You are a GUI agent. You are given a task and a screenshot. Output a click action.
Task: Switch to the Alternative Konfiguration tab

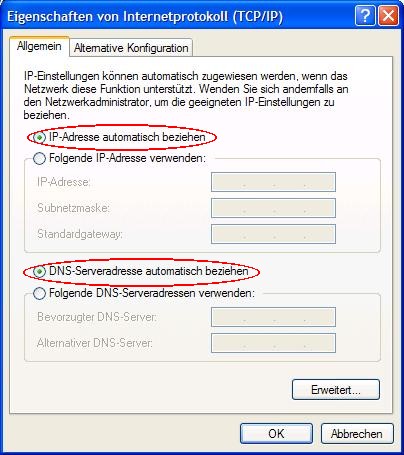[x=131, y=48]
